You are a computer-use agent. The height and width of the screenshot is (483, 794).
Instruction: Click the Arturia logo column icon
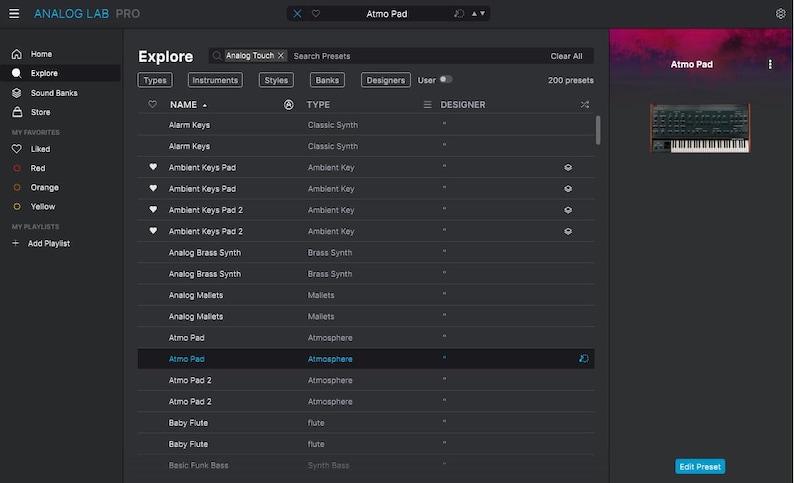(x=289, y=105)
